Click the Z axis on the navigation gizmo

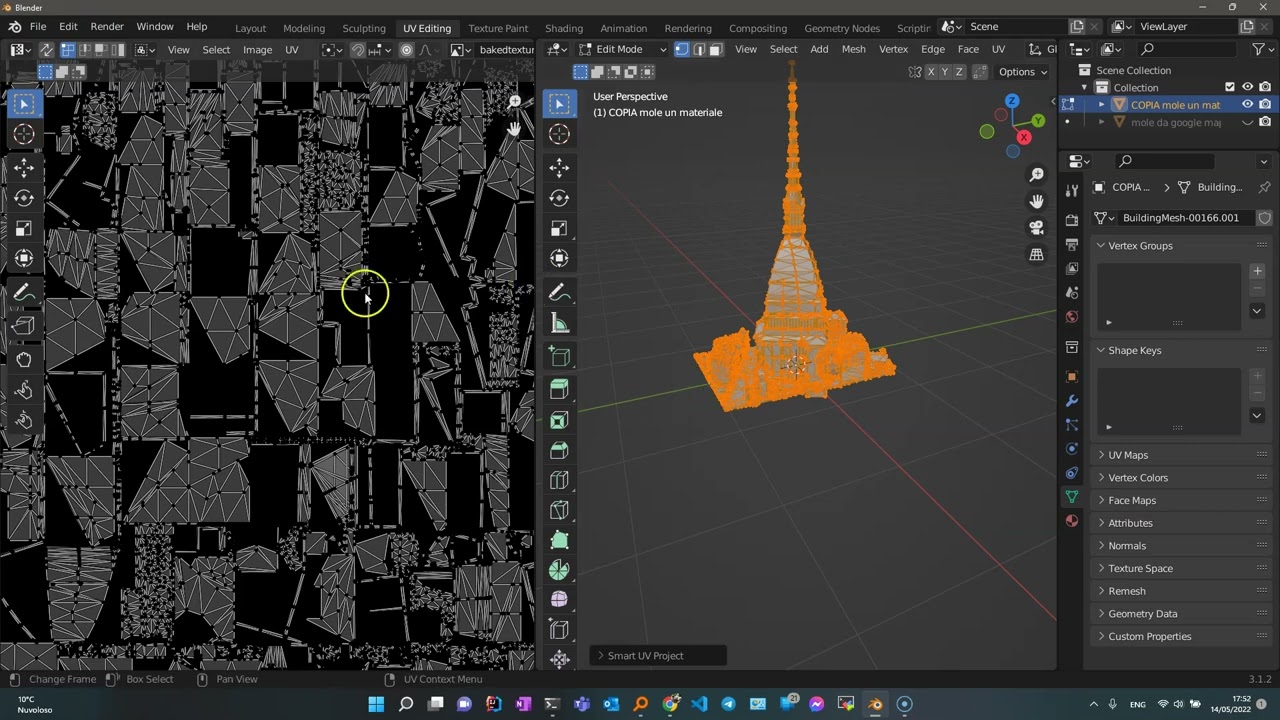click(x=1012, y=101)
